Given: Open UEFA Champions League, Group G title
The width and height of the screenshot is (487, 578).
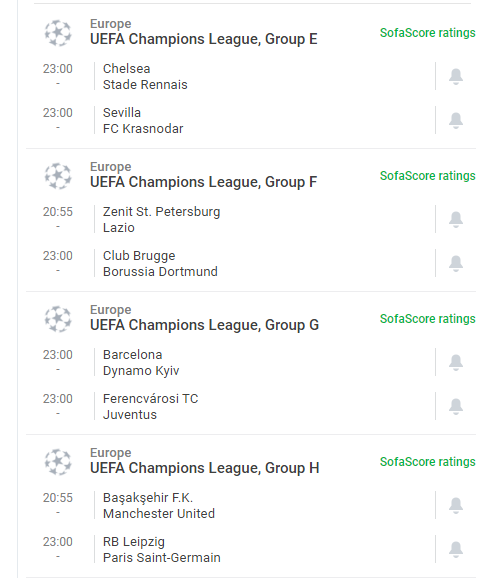Looking at the screenshot, I should 204,325.
